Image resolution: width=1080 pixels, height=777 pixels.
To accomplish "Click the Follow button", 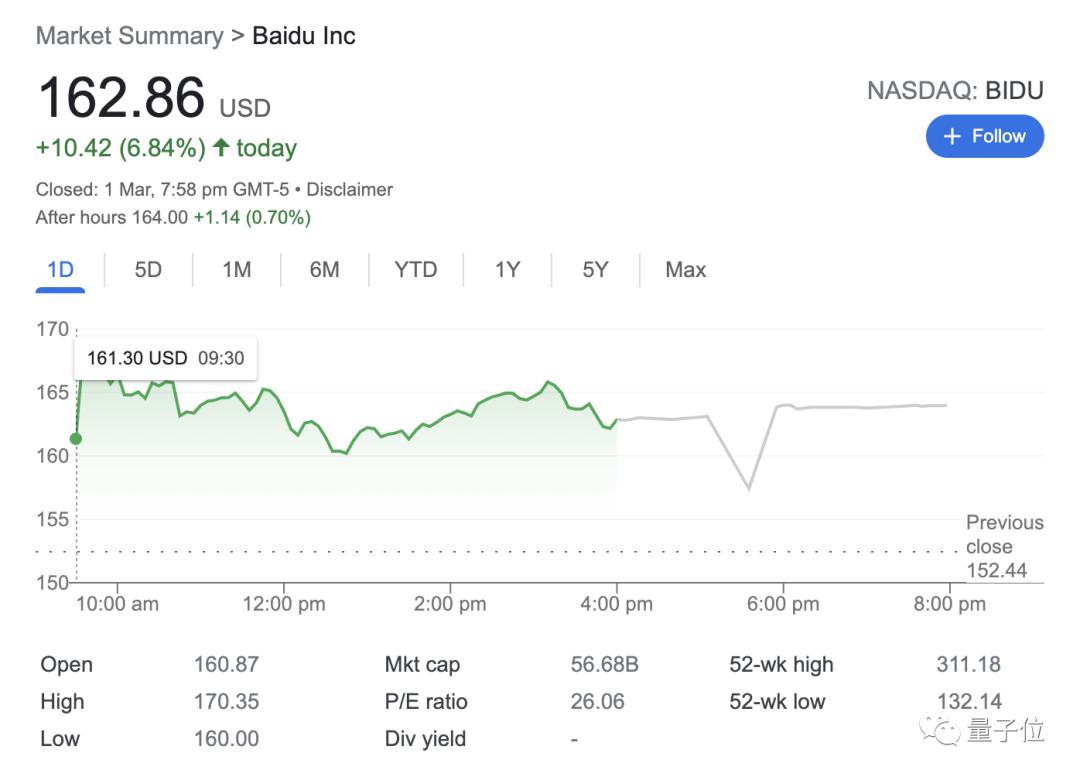I will pyautogui.click(x=984, y=136).
